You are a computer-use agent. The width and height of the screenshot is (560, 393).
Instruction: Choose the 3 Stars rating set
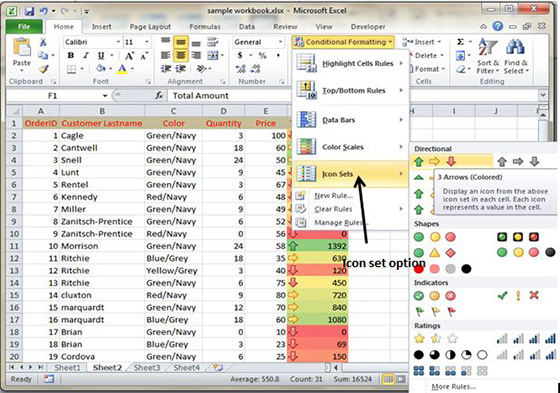click(436, 338)
